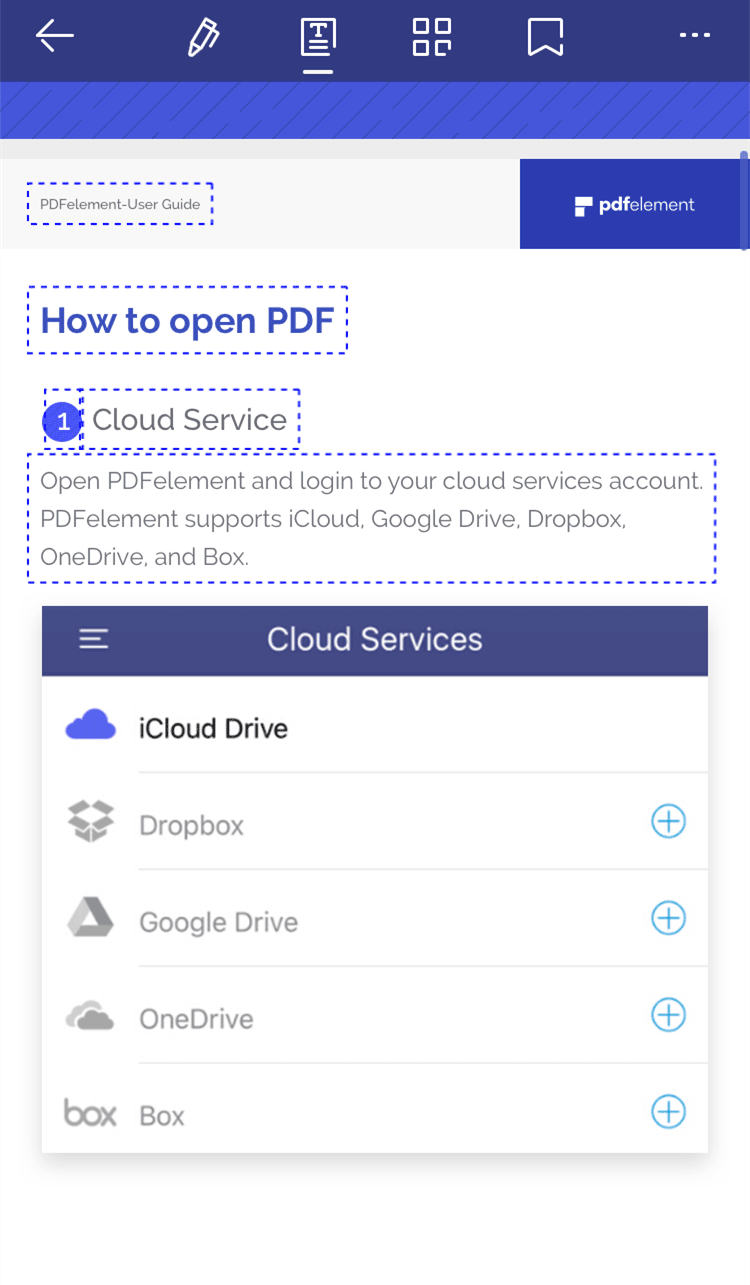Click the Box label

162,1116
